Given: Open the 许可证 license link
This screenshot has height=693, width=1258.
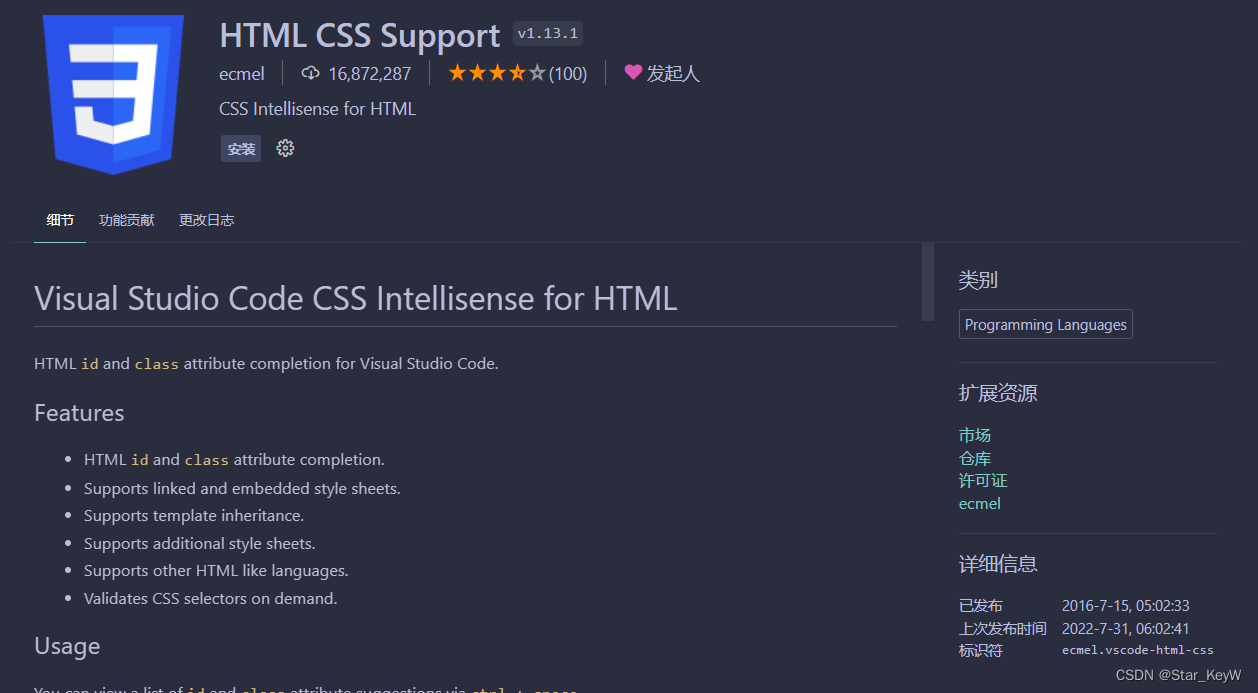Looking at the screenshot, I should coord(983,481).
